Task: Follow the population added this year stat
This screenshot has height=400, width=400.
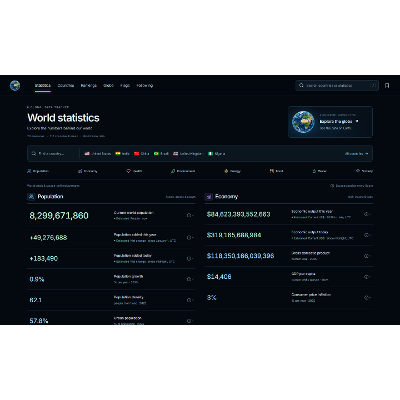Action: pos(190,238)
